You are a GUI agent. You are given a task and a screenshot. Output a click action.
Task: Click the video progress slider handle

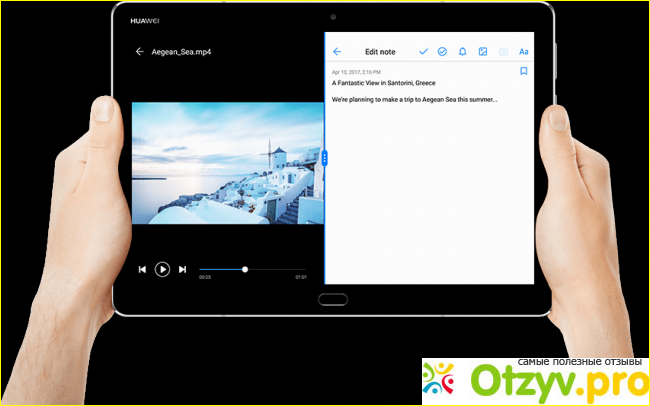pos(245,269)
